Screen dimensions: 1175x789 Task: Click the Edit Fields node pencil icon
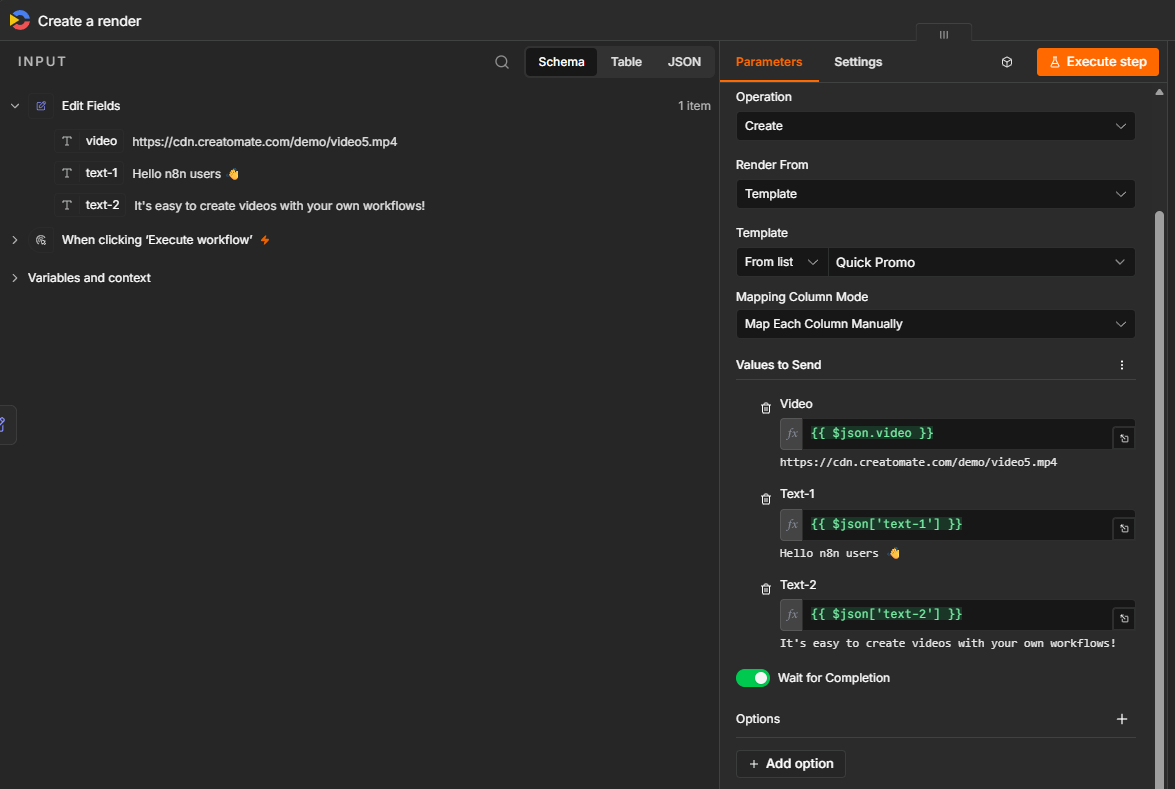[x=41, y=106]
